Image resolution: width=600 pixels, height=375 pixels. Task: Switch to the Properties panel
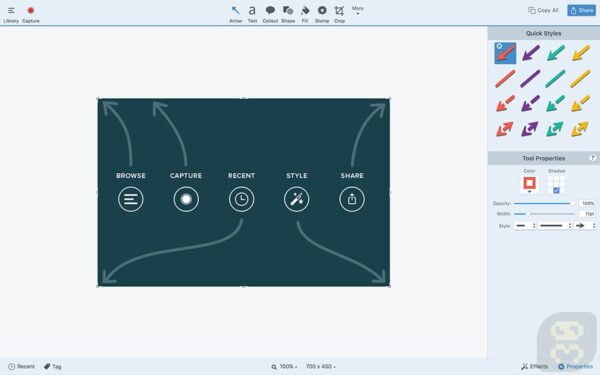click(575, 367)
